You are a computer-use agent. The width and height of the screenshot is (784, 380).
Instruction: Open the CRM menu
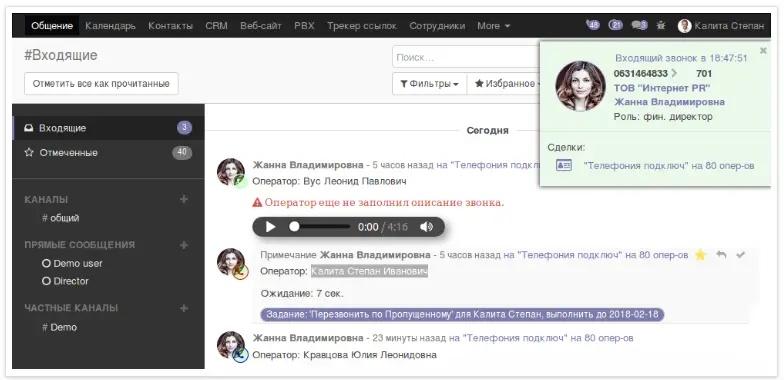point(216,26)
